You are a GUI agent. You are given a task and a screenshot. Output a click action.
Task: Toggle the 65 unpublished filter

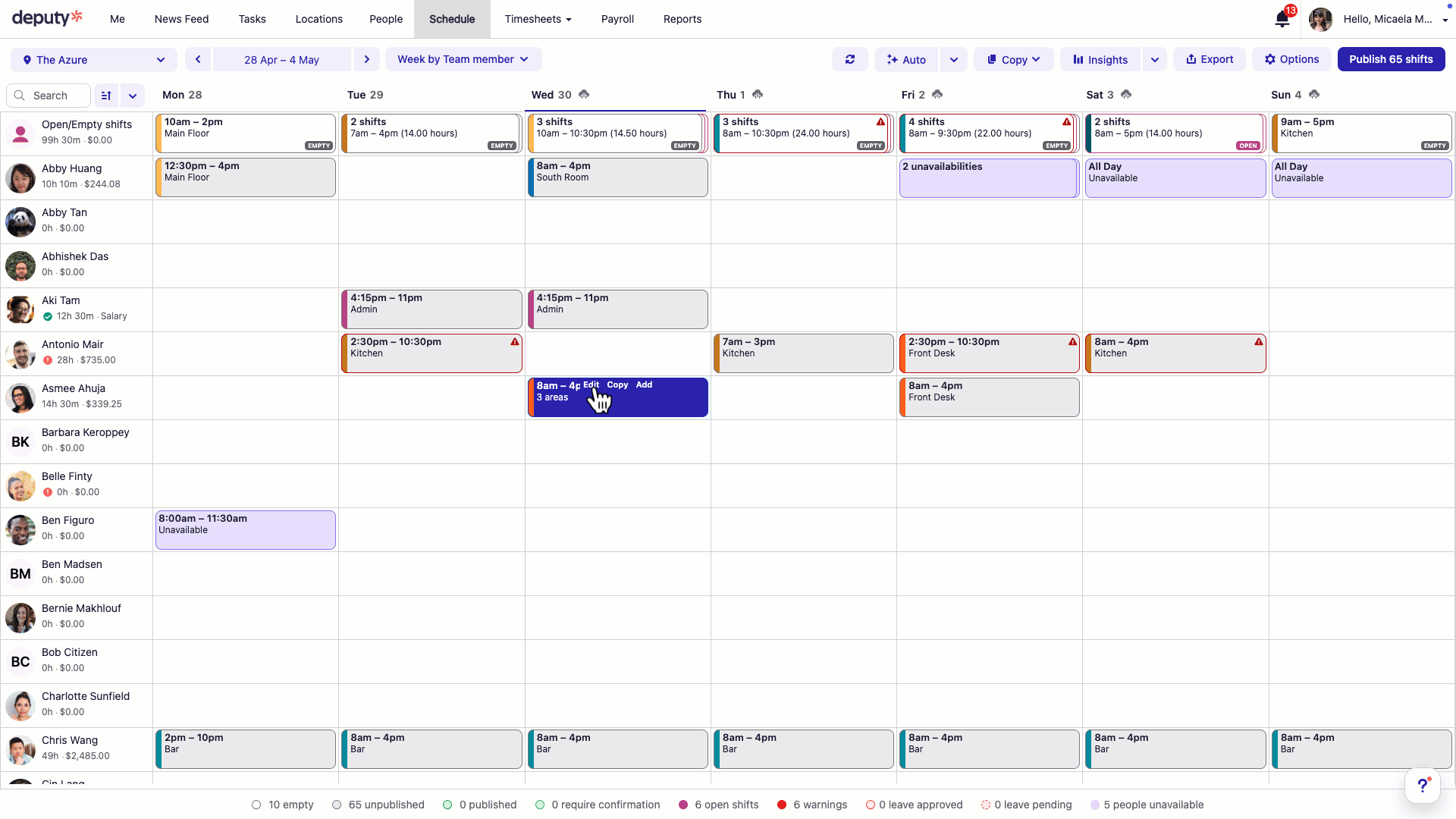tap(378, 805)
